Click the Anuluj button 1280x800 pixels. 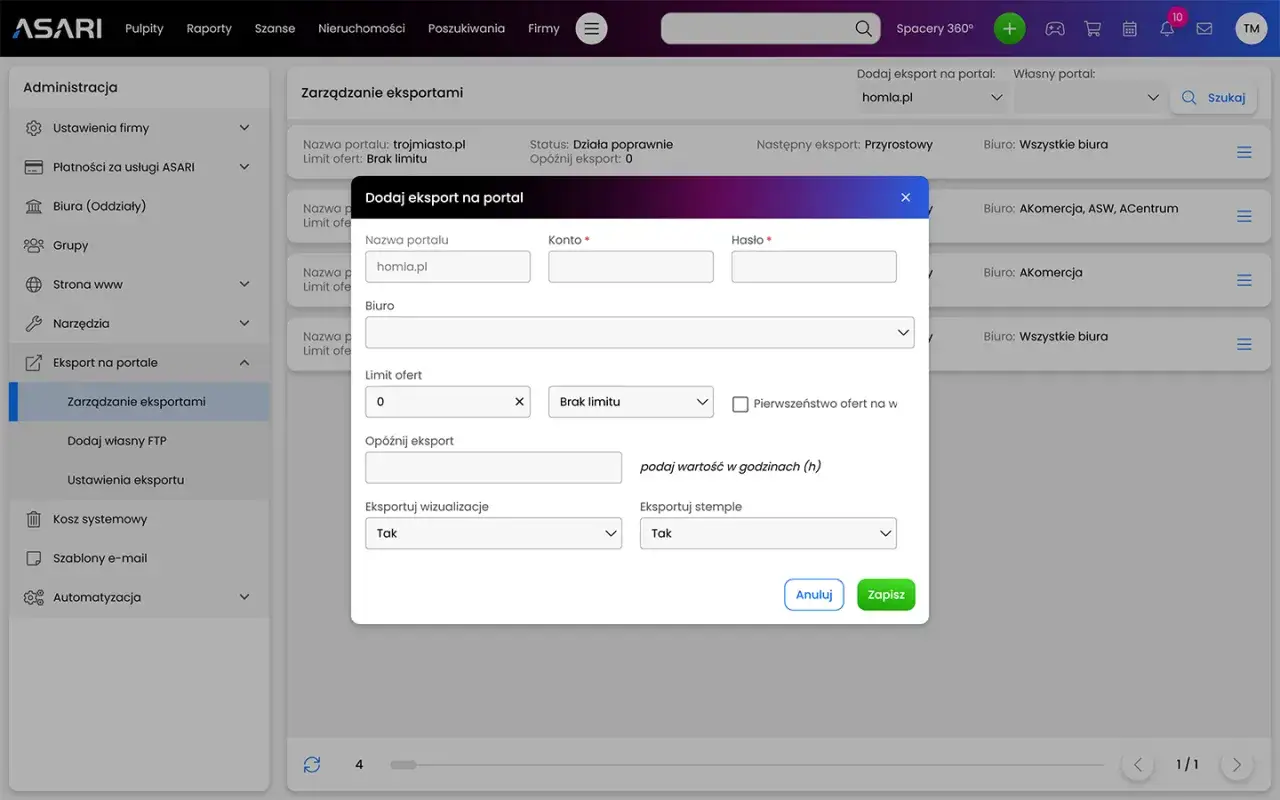814,595
